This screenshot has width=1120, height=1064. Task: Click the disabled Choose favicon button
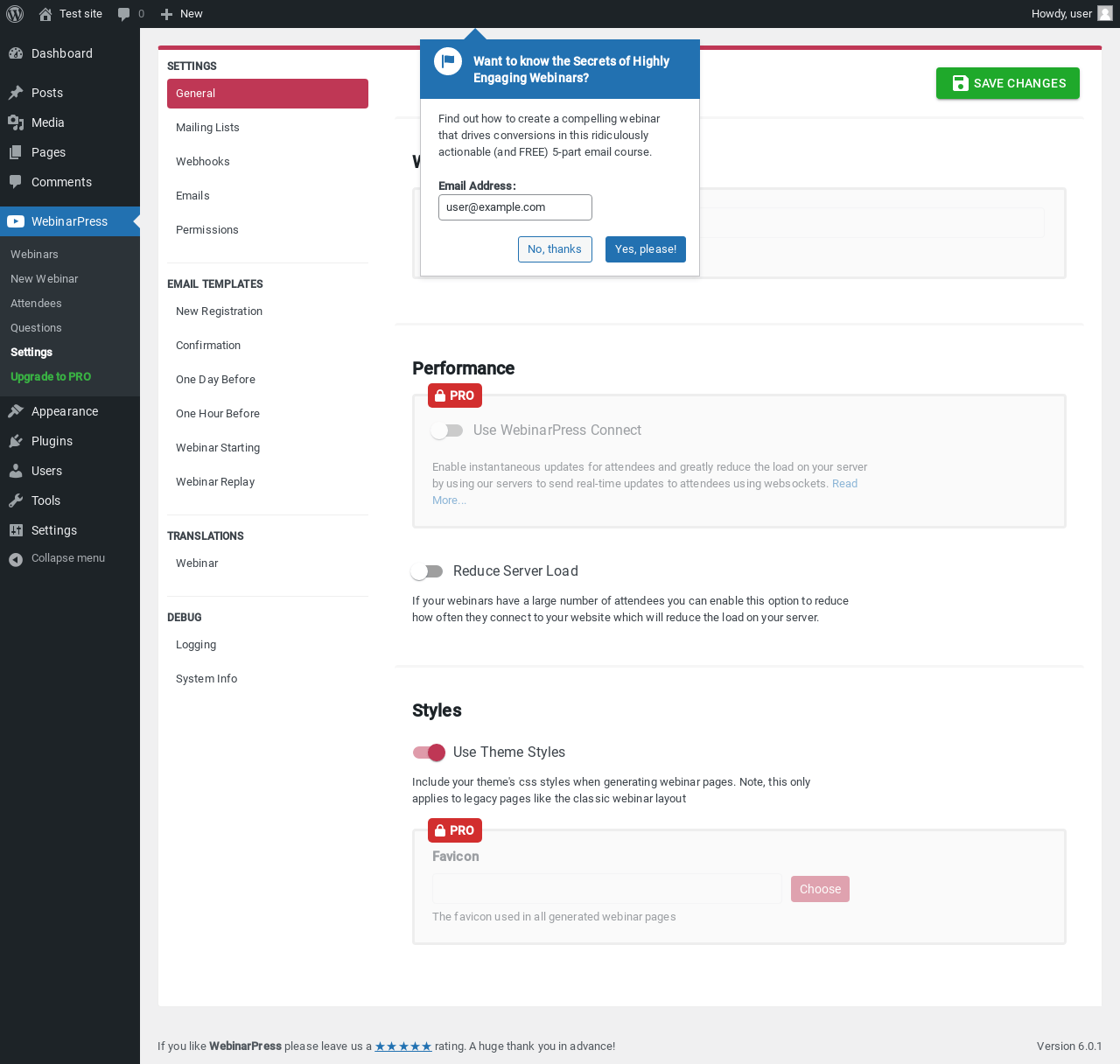820,889
